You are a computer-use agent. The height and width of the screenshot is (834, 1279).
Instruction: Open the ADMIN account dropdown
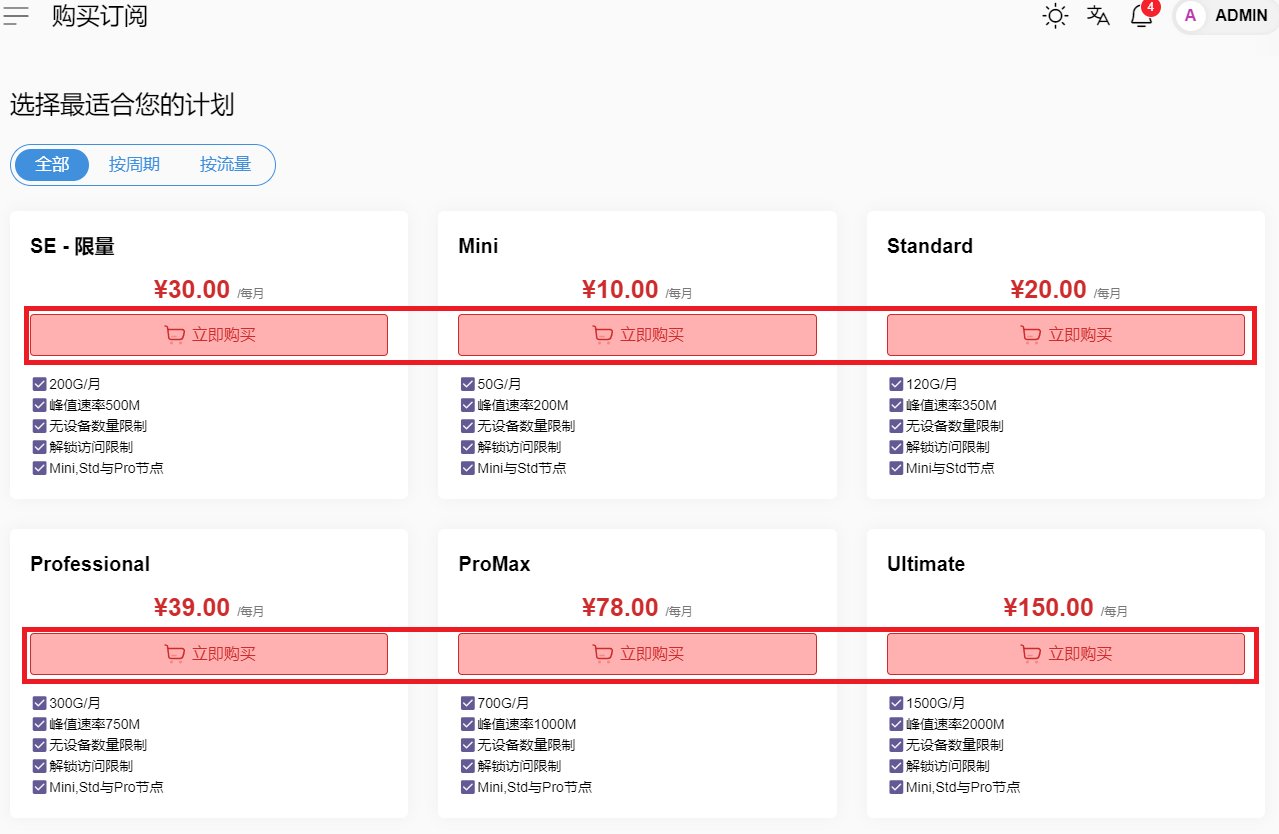pos(1240,16)
